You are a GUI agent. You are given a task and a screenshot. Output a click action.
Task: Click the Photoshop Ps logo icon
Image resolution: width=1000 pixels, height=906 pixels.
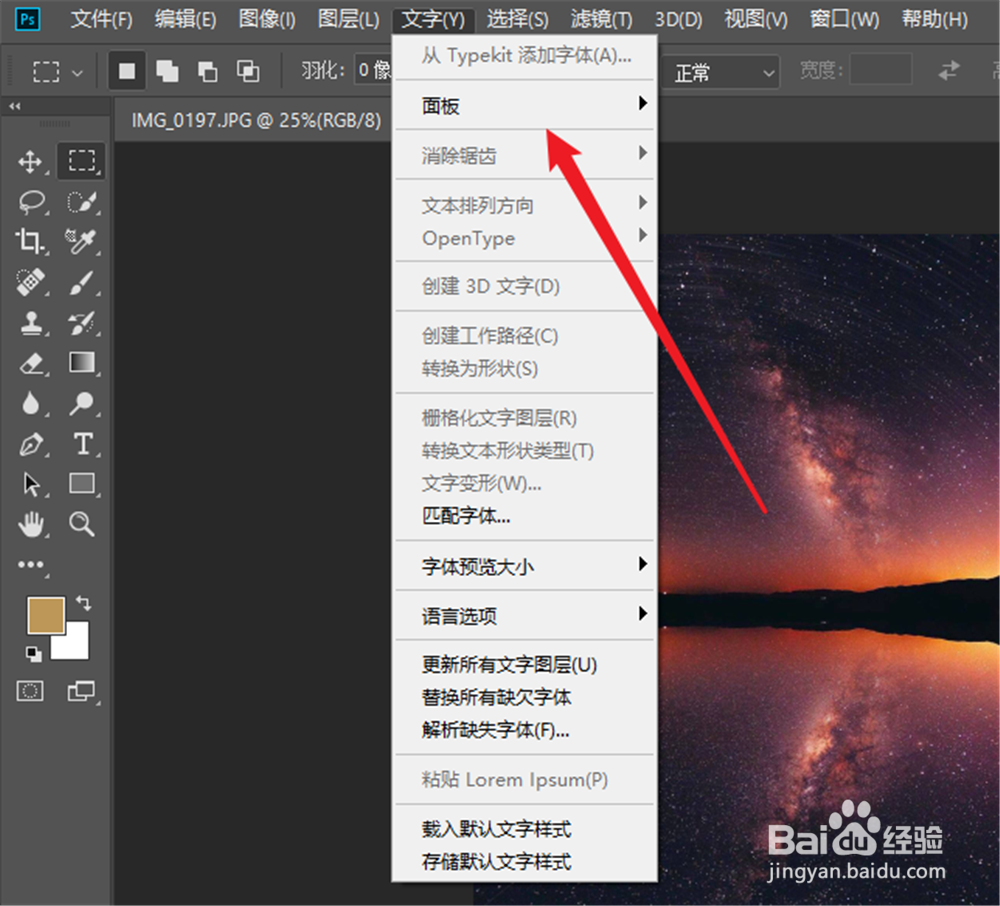pos(27,19)
